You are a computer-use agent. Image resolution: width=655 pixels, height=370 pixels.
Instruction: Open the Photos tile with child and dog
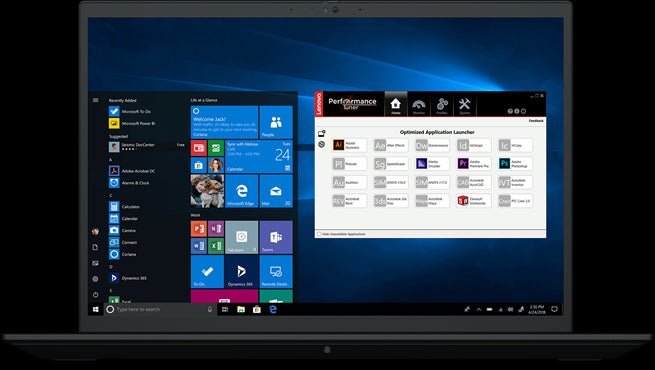207,191
